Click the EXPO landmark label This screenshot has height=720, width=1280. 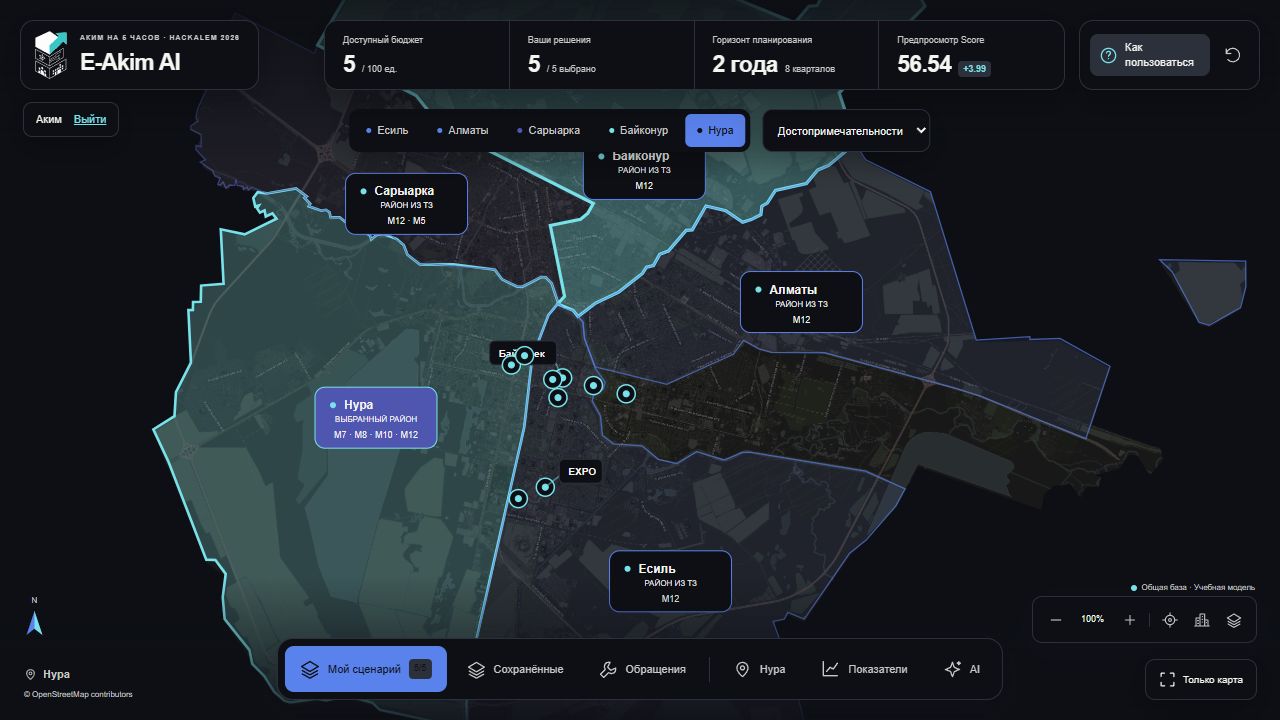click(x=582, y=471)
